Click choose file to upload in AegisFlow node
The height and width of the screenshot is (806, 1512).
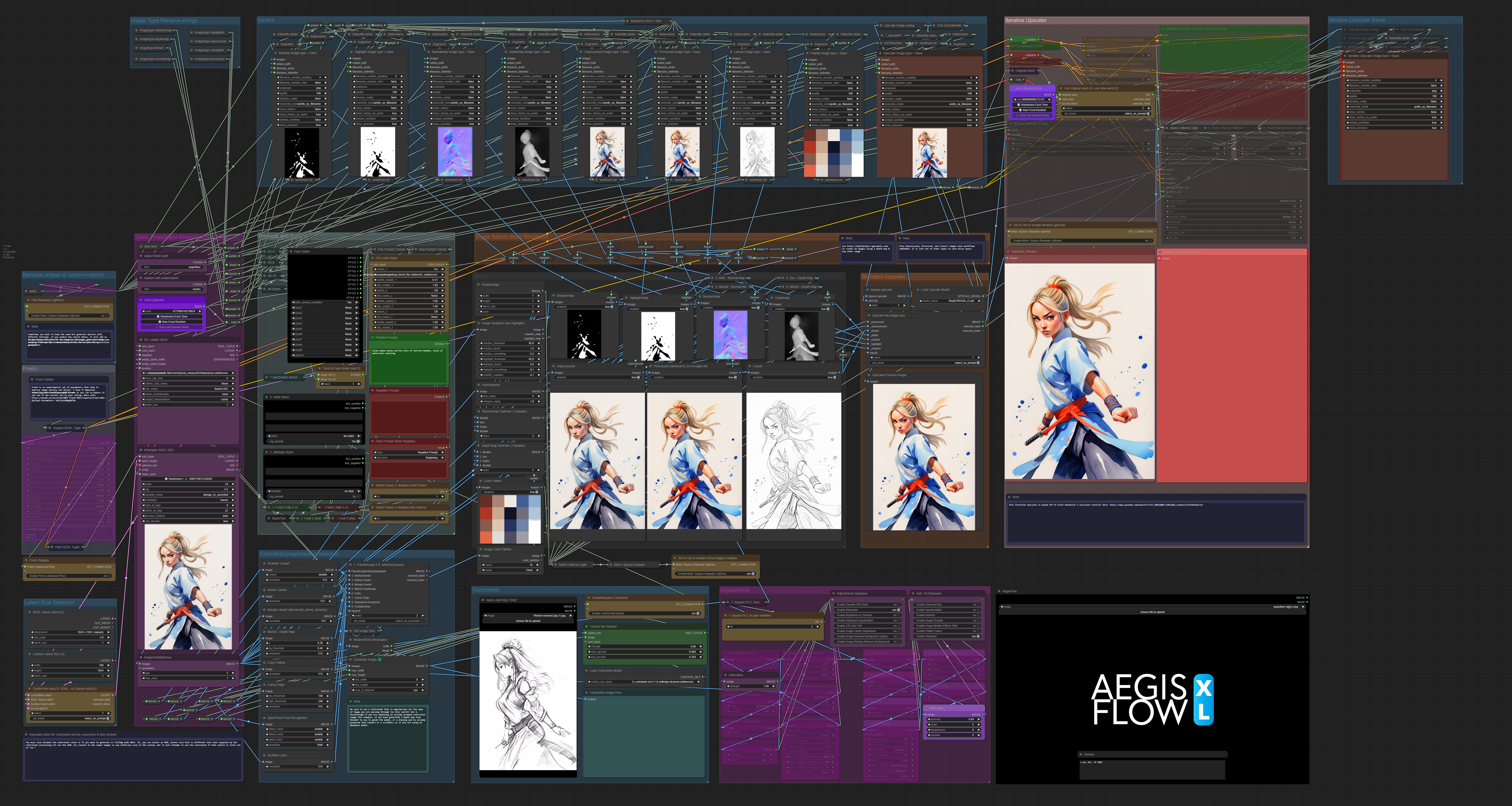pyautogui.click(x=1152, y=612)
